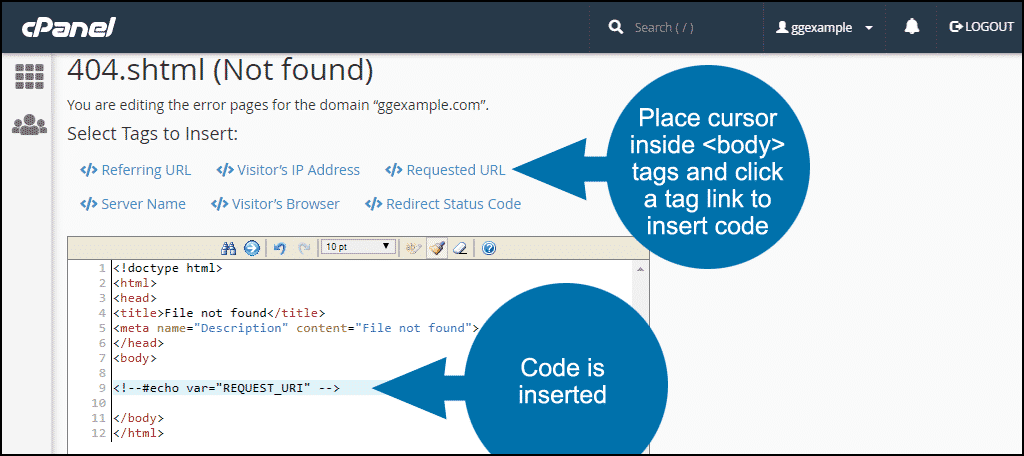
Task: Click the meta Description line
Action: (x=296, y=328)
